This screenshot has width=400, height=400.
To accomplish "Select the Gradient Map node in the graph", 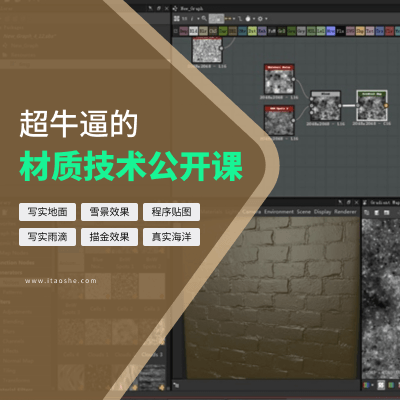I will tap(372, 105).
